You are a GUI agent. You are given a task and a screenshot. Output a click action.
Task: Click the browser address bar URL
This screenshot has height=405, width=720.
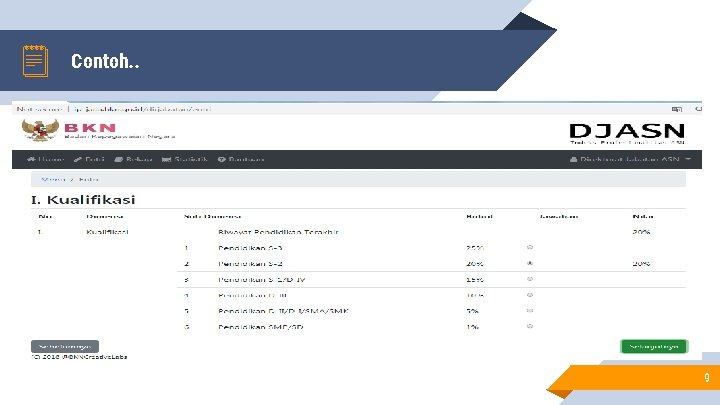[x=143, y=109]
